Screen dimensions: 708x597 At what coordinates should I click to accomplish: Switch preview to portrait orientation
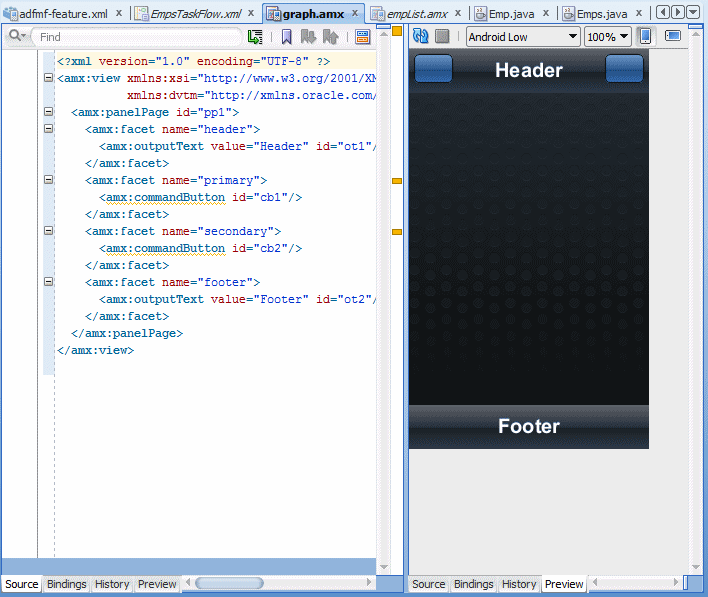646,36
